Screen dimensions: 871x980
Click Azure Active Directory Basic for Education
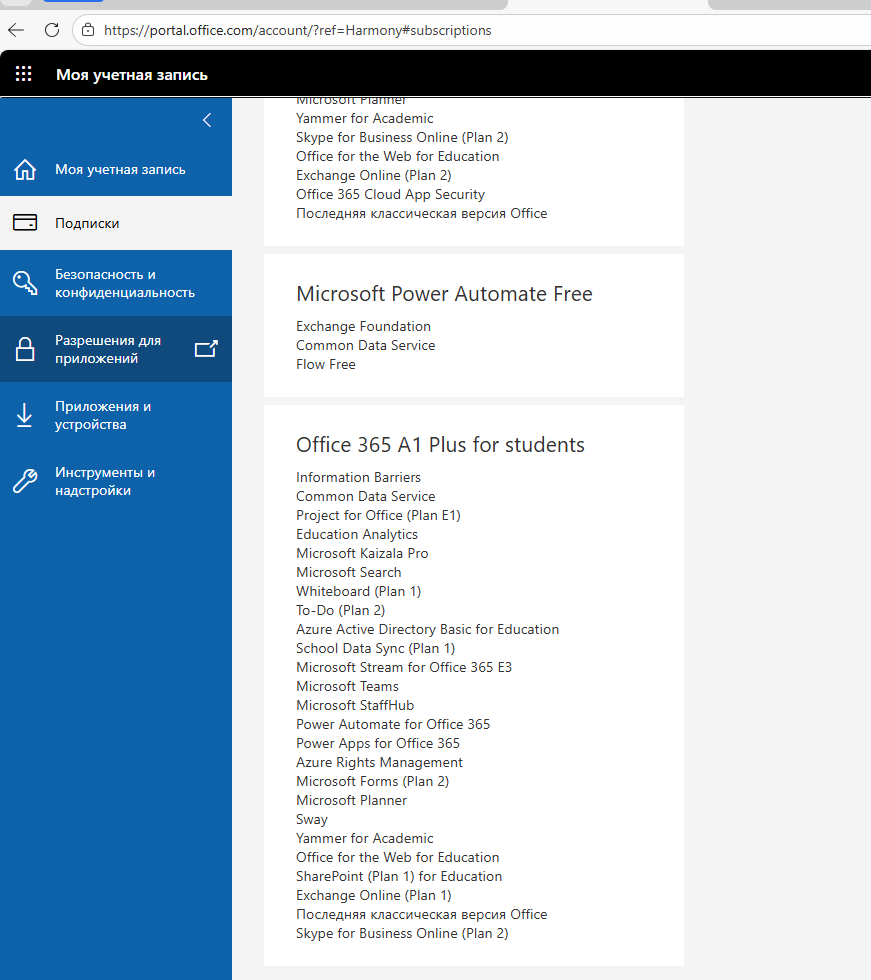(x=427, y=629)
